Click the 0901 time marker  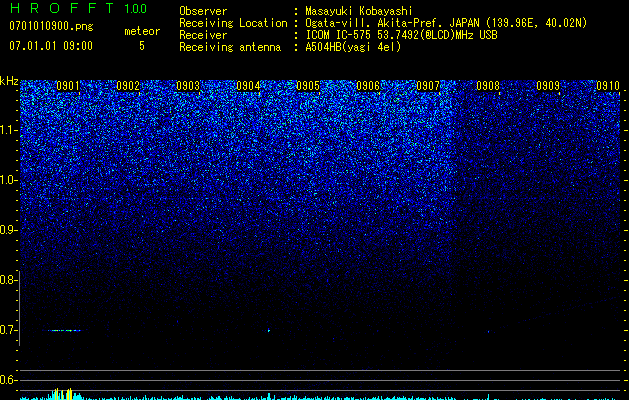coord(68,86)
